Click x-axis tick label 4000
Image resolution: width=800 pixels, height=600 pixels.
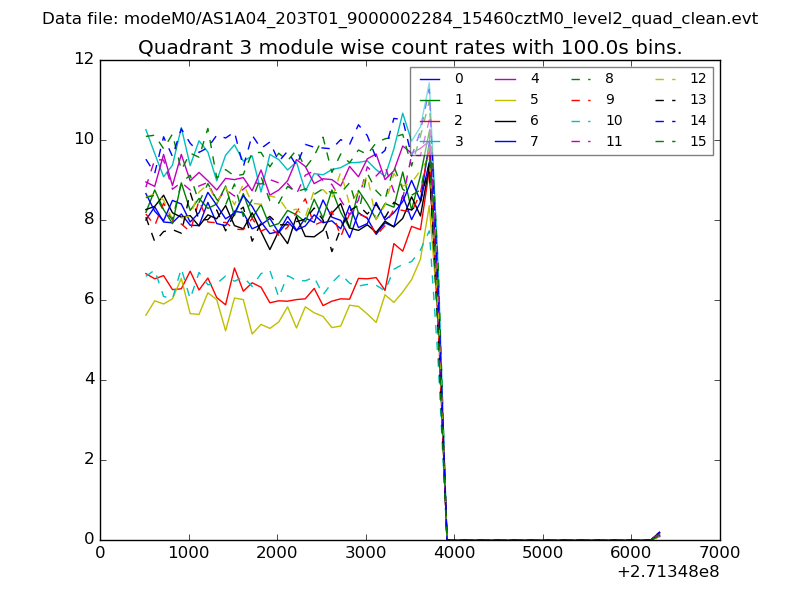[454, 551]
